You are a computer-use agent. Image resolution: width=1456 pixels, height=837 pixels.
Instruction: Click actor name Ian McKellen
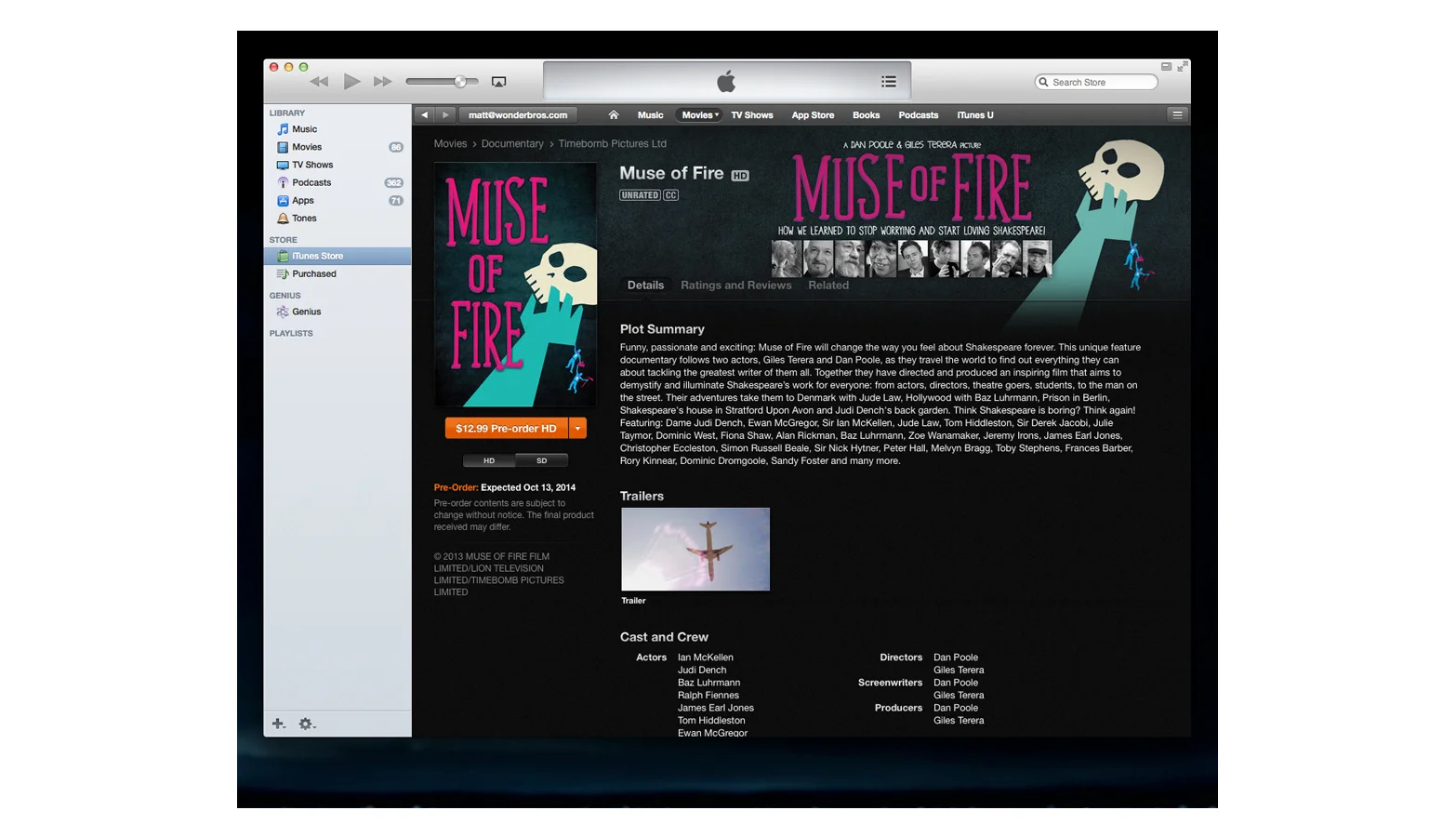coord(705,658)
